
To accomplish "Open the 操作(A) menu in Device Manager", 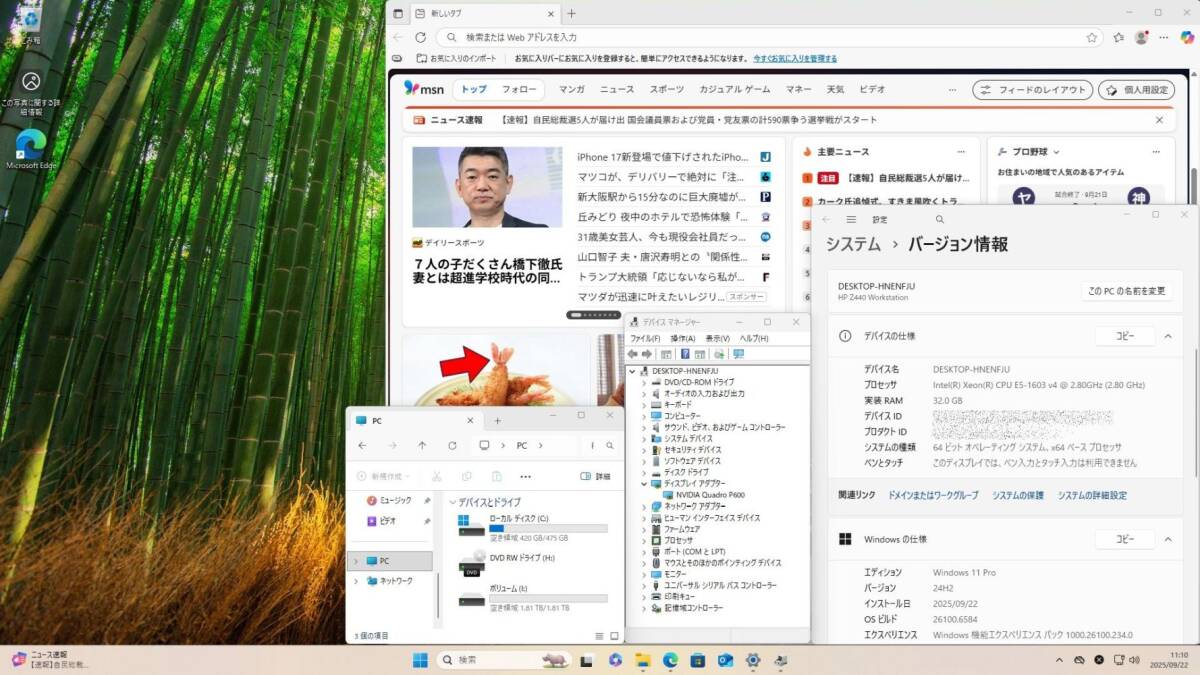I will (682, 339).
